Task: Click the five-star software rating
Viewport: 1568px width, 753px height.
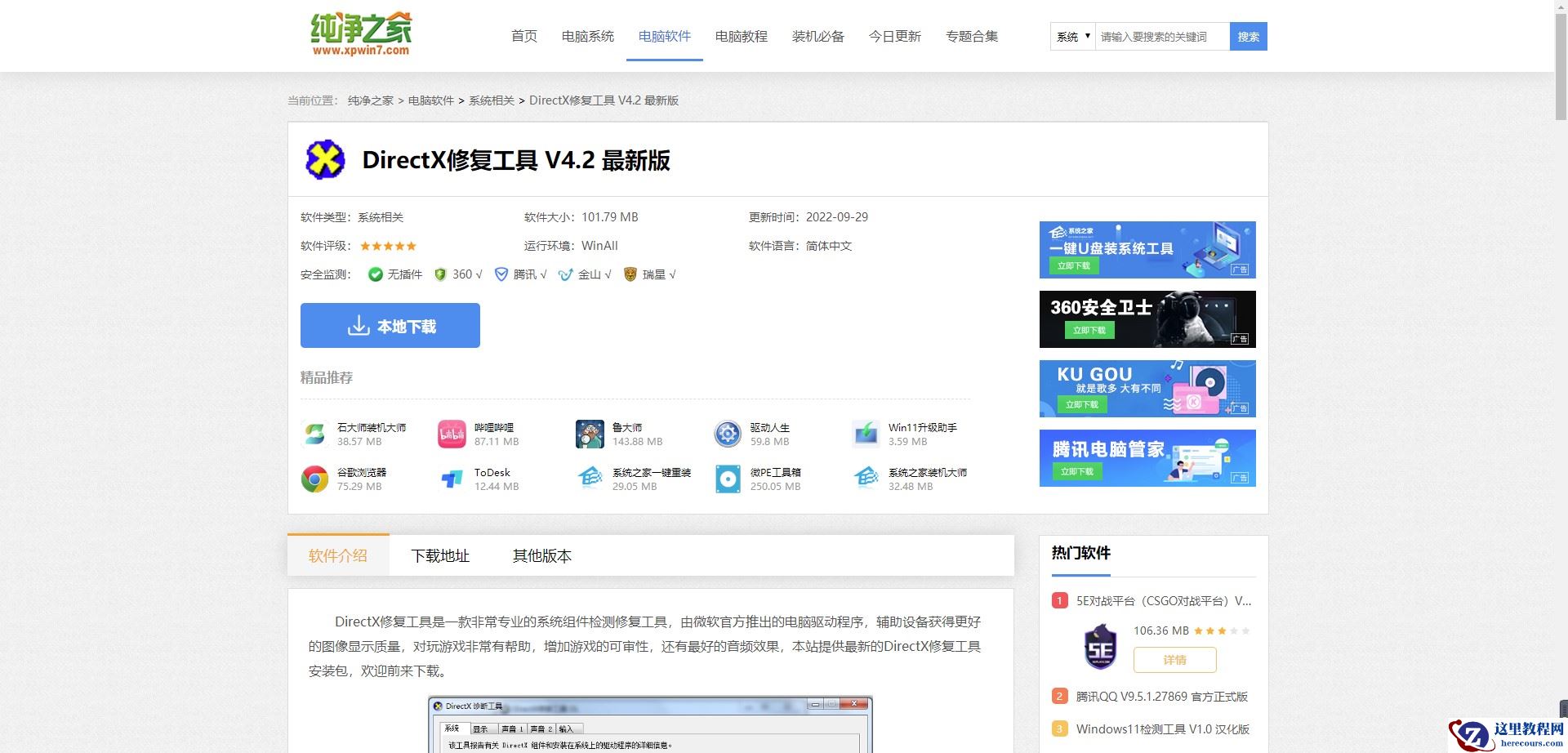Action: click(388, 246)
